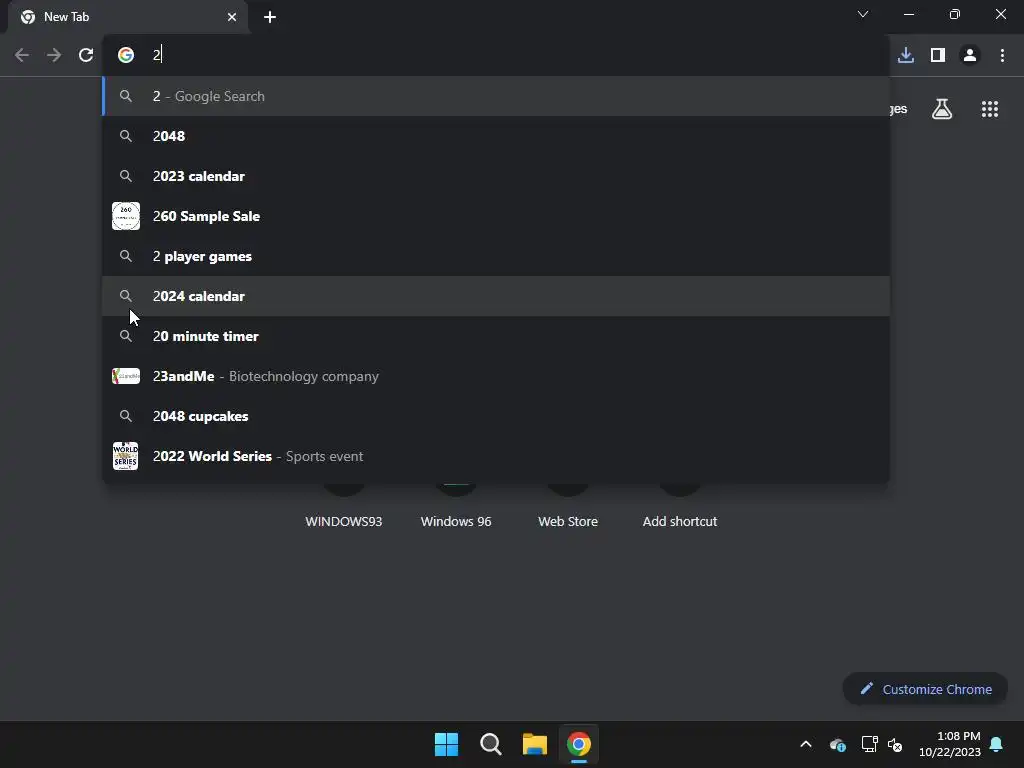Choose the '2048' suggestion
Screen dimensions: 1024x768
(496, 136)
